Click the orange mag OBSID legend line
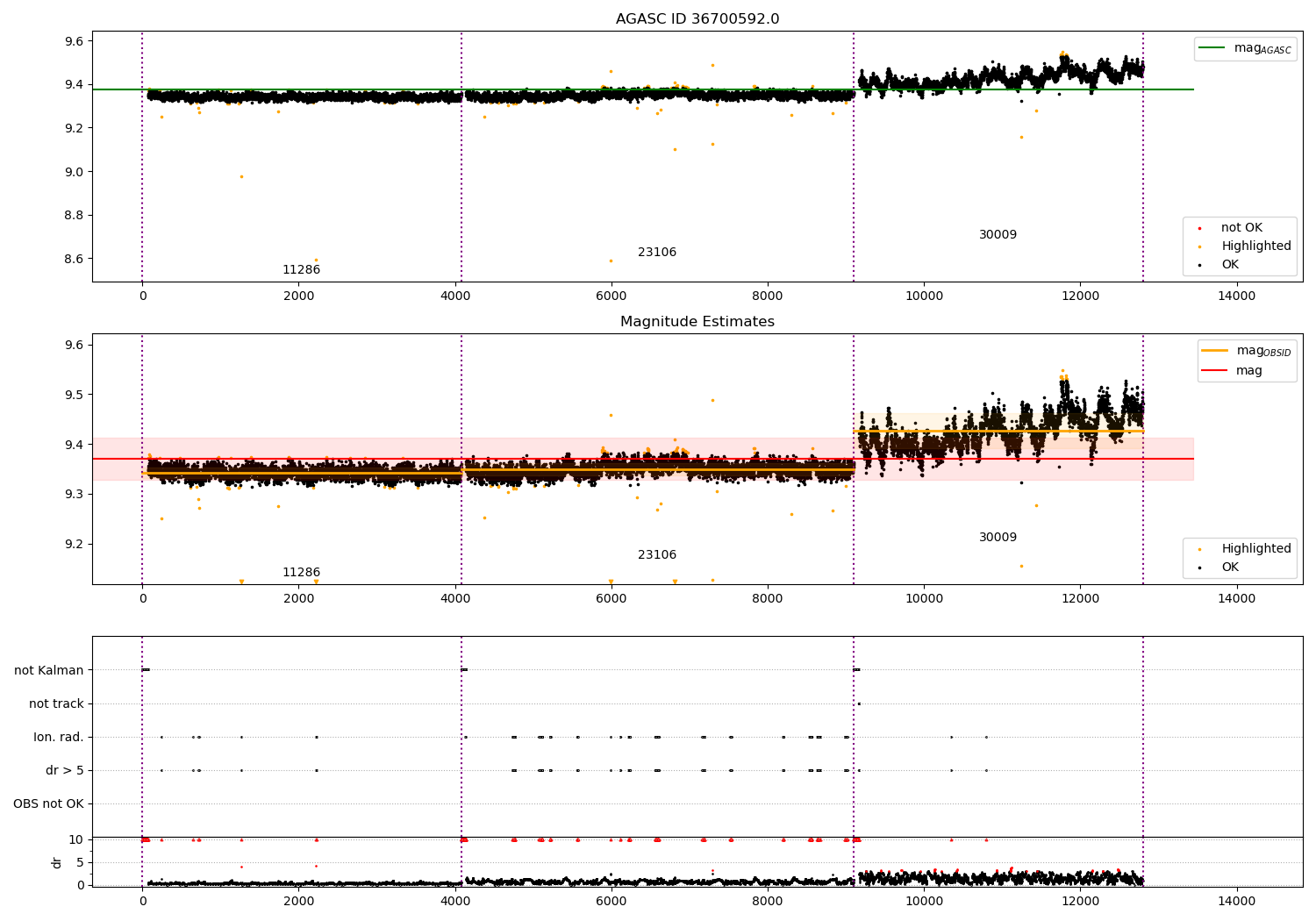Viewport: 1316px width, 921px height. click(x=1215, y=351)
